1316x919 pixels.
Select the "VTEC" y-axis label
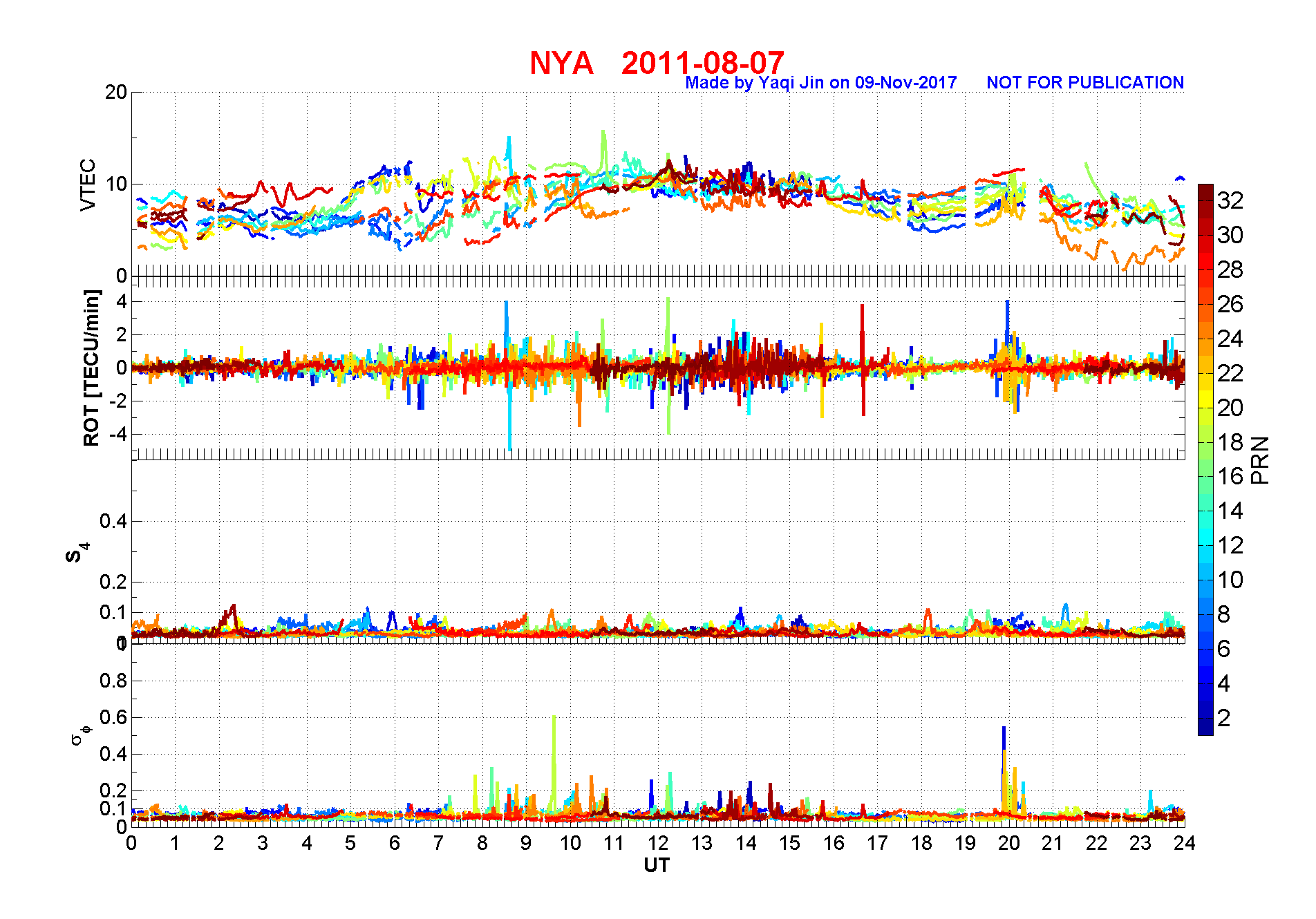click(88, 184)
